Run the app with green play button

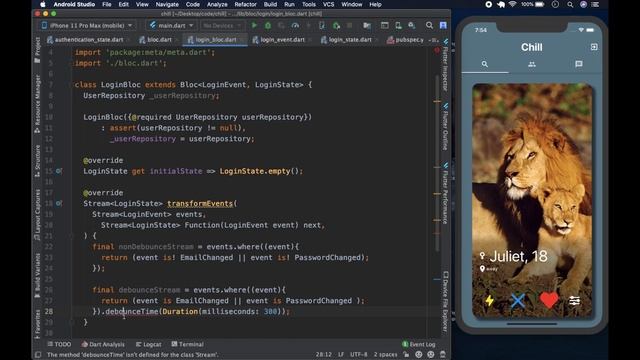(254, 25)
